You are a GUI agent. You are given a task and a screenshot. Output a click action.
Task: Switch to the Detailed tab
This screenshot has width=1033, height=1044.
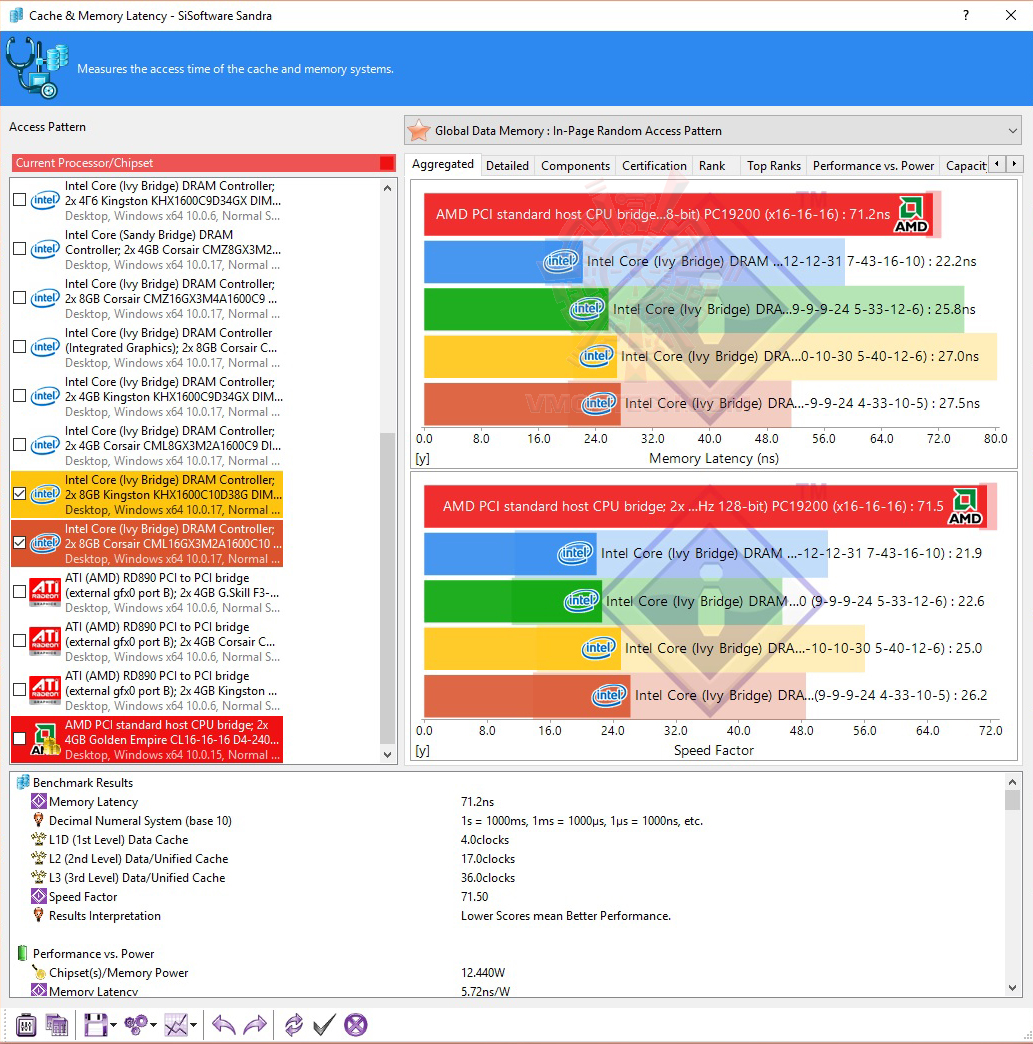coord(507,166)
